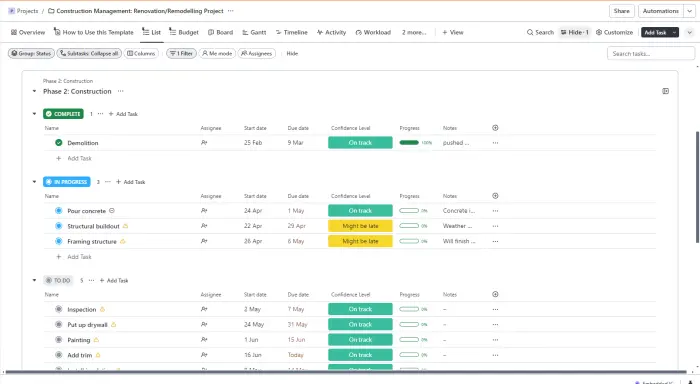
Task: Toggle Me mode filter
Action: 217,54
